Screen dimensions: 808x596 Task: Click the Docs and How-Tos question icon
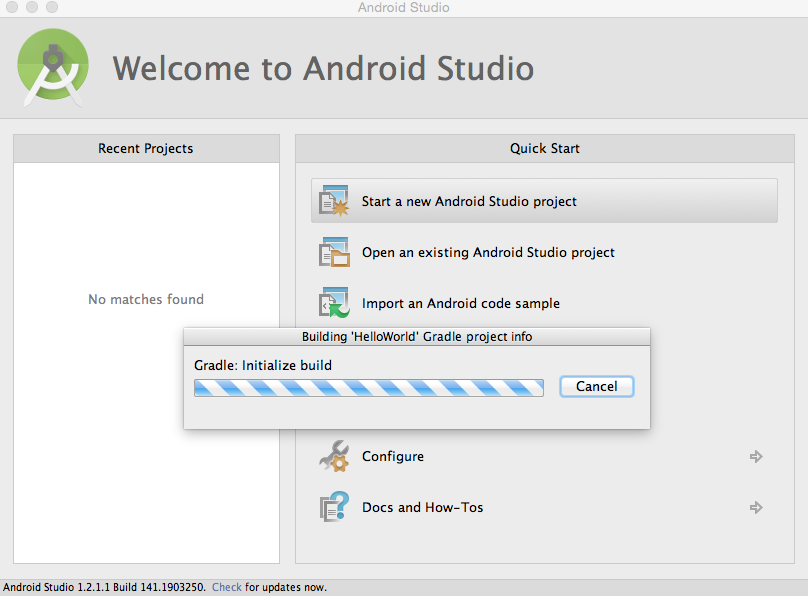[334, 507]
